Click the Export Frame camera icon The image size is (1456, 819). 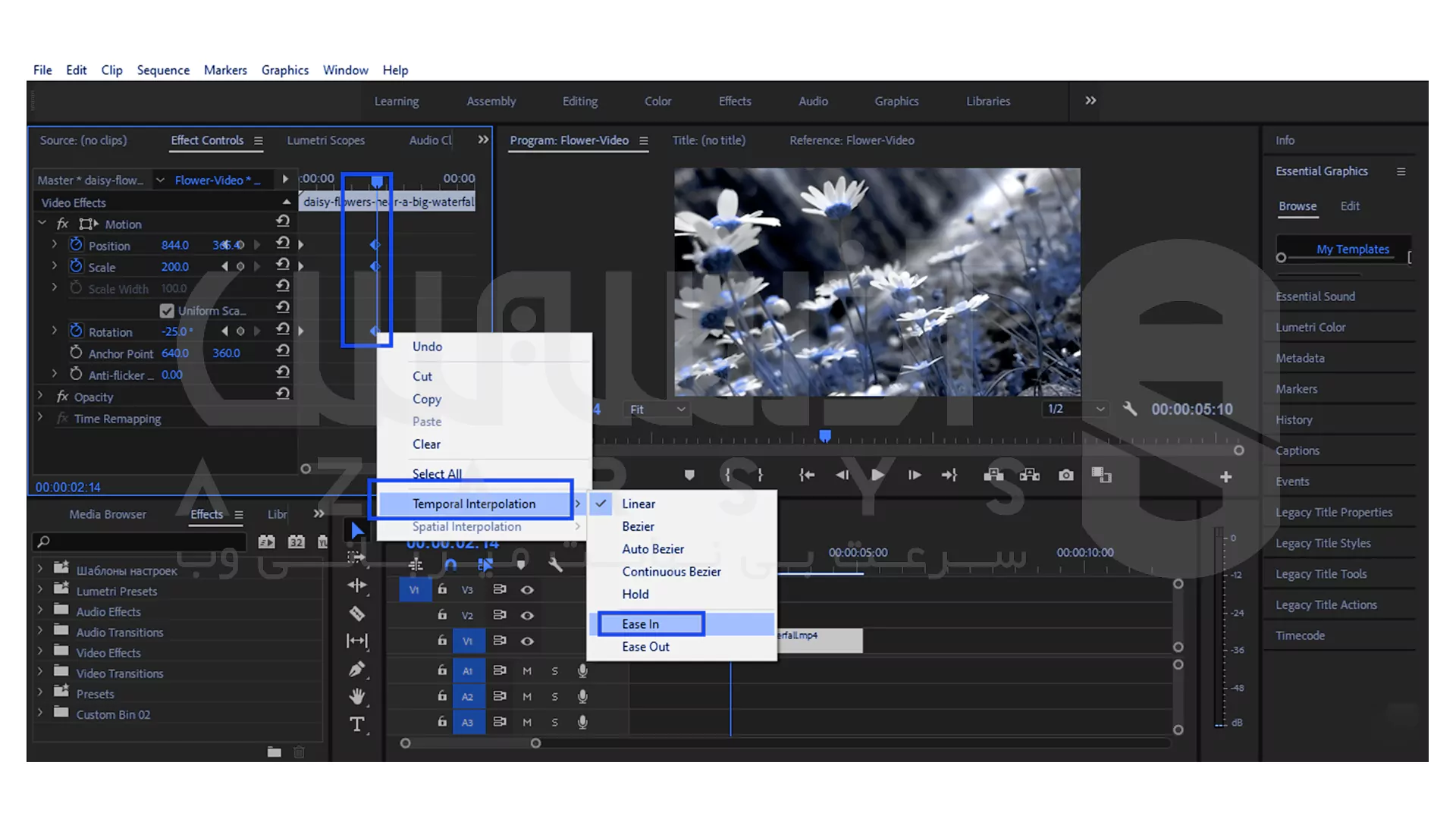click(x=1066, y=475)
